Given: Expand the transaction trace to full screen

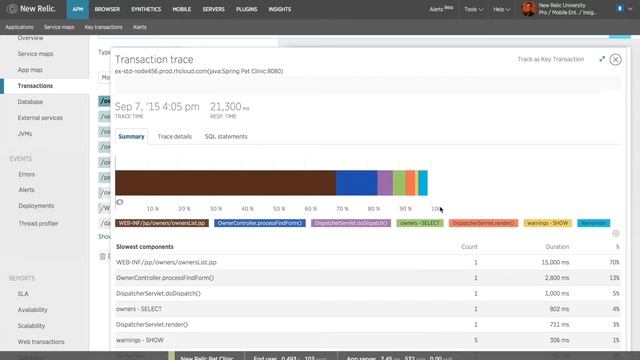Looking at the screenshot, I should coord(602,59).
